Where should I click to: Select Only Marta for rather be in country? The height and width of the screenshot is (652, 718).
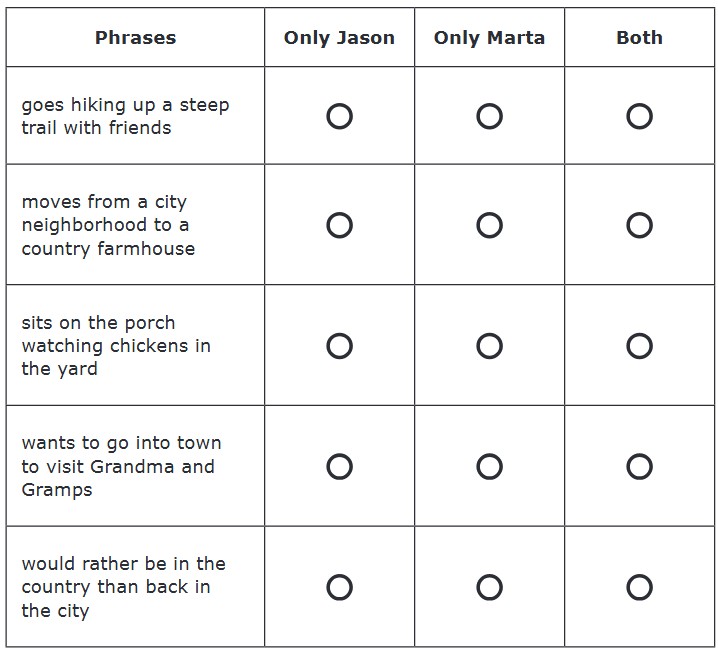[x=489, y=587]
